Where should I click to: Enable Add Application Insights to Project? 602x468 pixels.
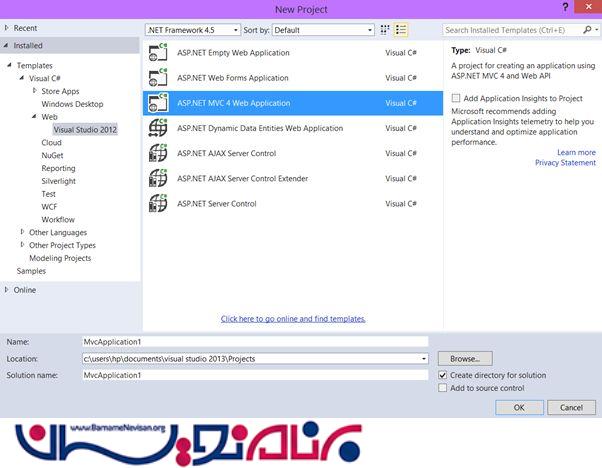click(456, 98)
